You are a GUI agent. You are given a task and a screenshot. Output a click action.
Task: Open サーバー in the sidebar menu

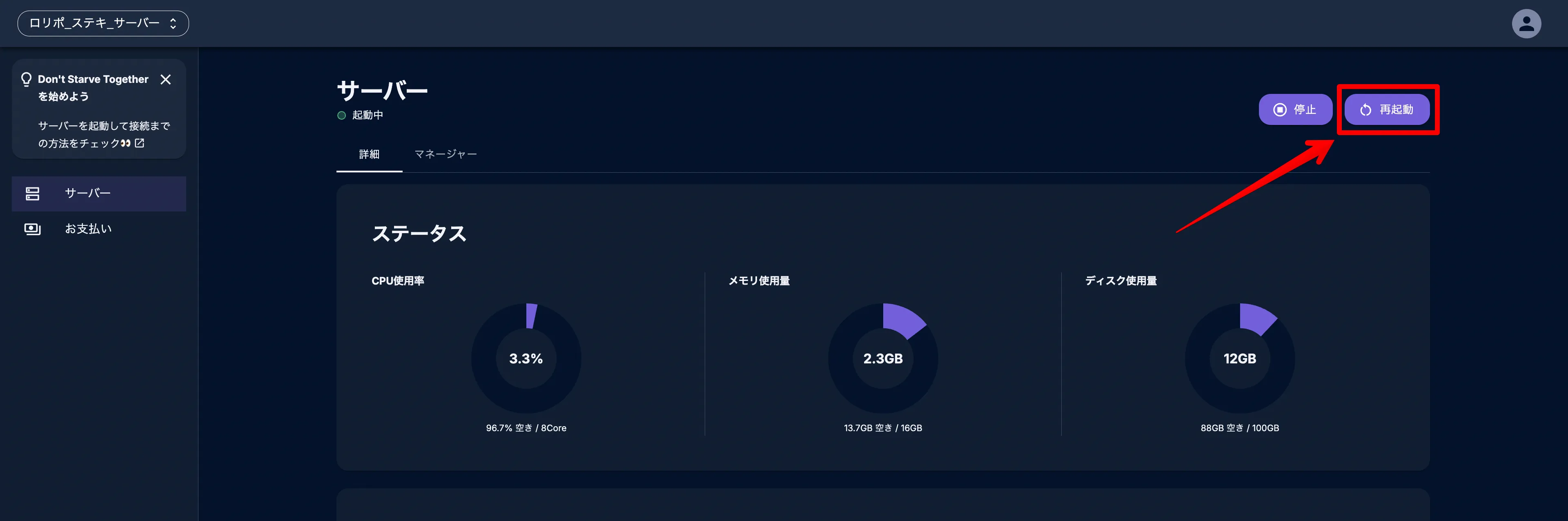pyautogui.click(x=88, y=194)
